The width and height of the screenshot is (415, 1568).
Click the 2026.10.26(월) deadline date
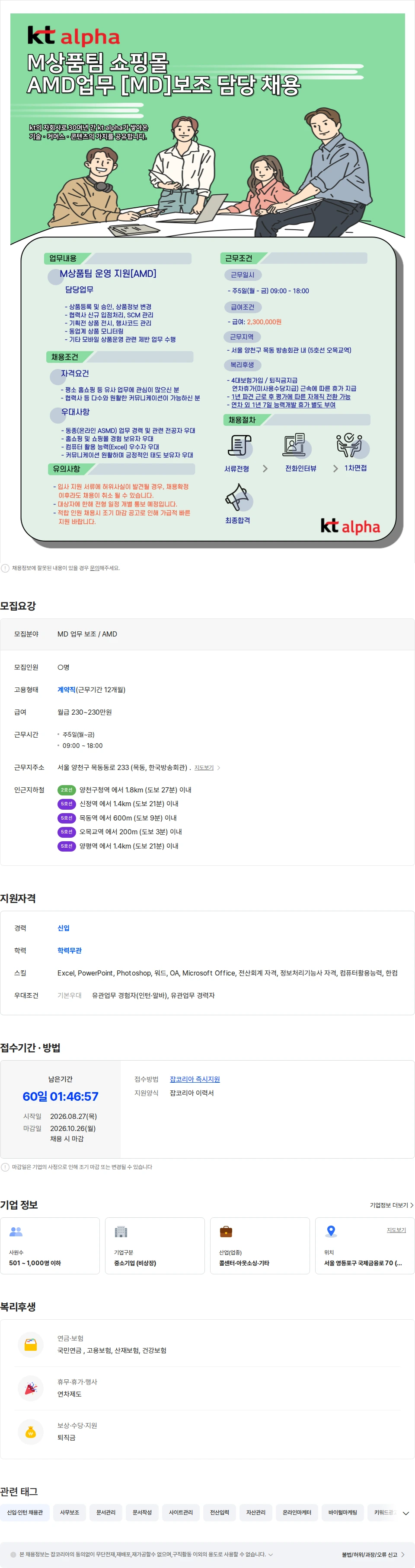click(x=73, y=1128)
